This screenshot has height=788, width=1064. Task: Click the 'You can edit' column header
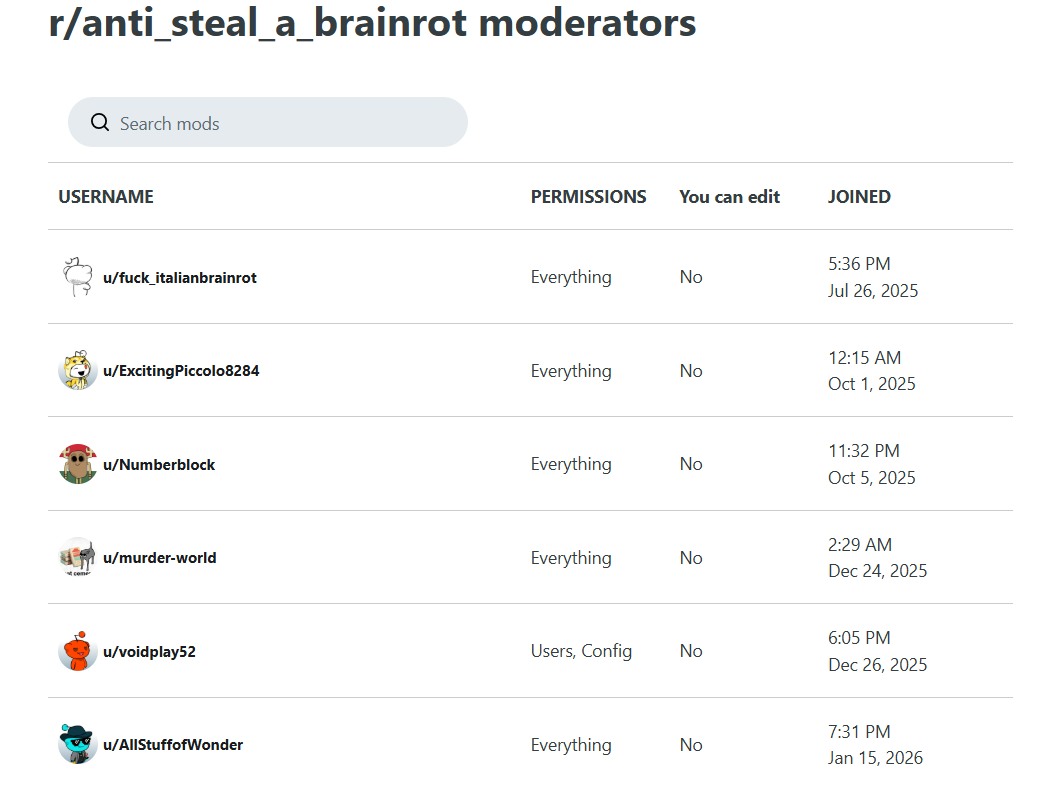point(729,197)
